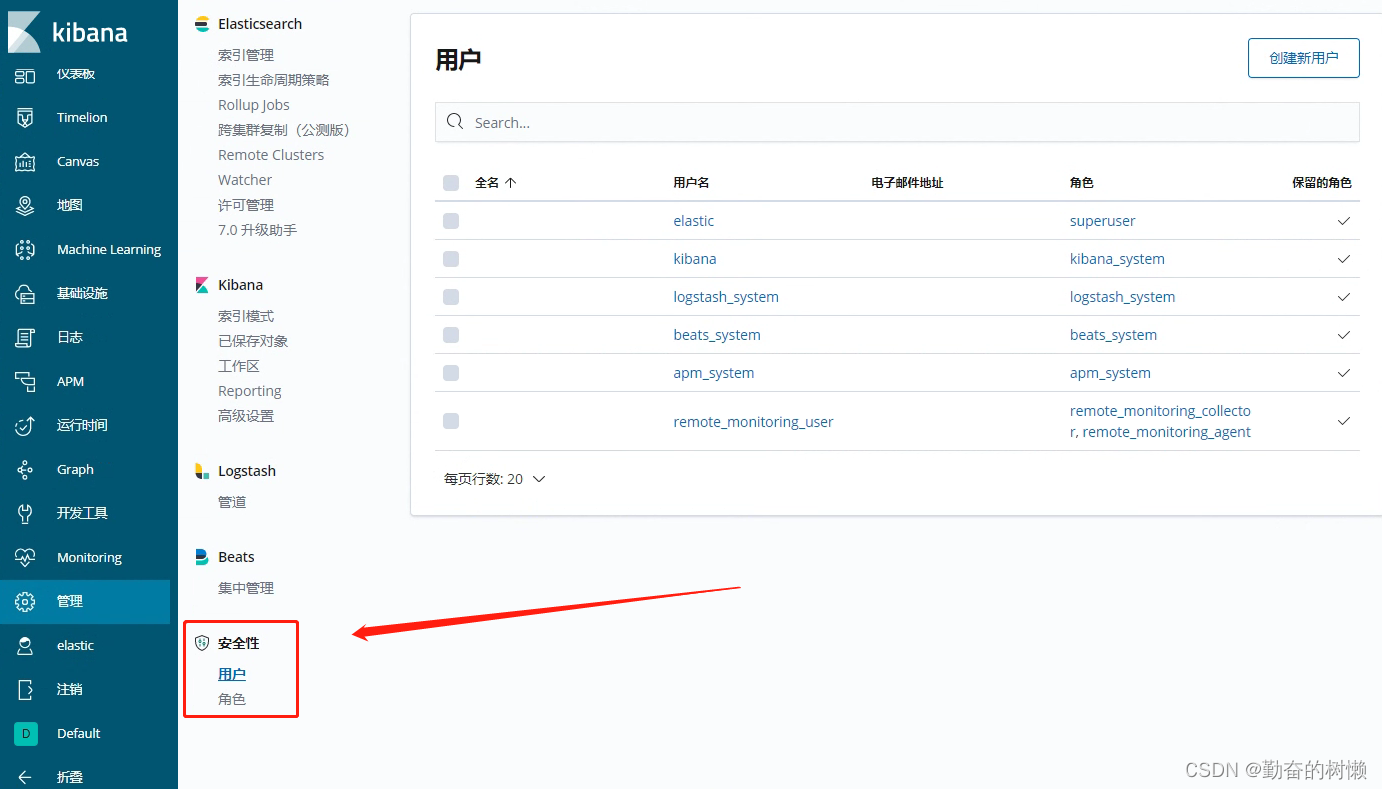This screenshot has width=1382, height=789.
Task: Check the box for user kibana
Action: [x=451, y=259]
